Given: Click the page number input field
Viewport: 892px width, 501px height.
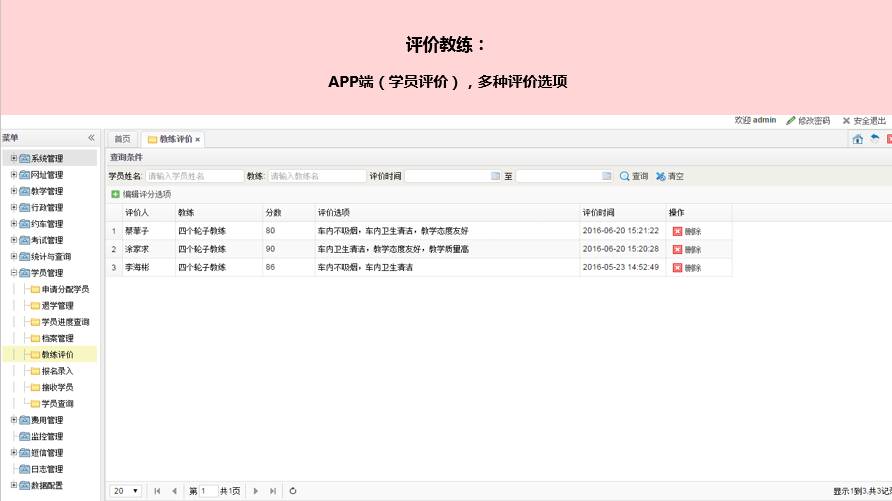Looking at the screenshot, I should [208, 491].
